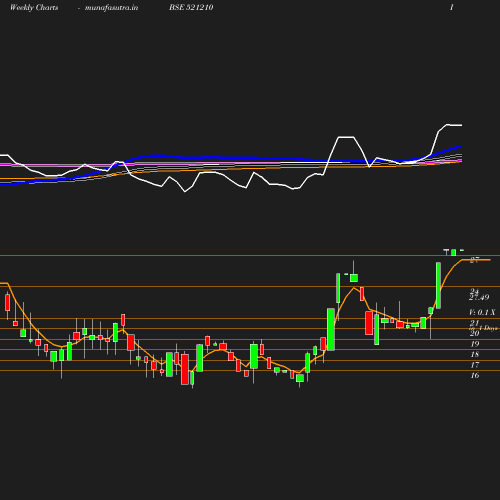500x500 pixels.
Task: Click the 'V: 0.1 X' volume label
Action: coord(482,312)
